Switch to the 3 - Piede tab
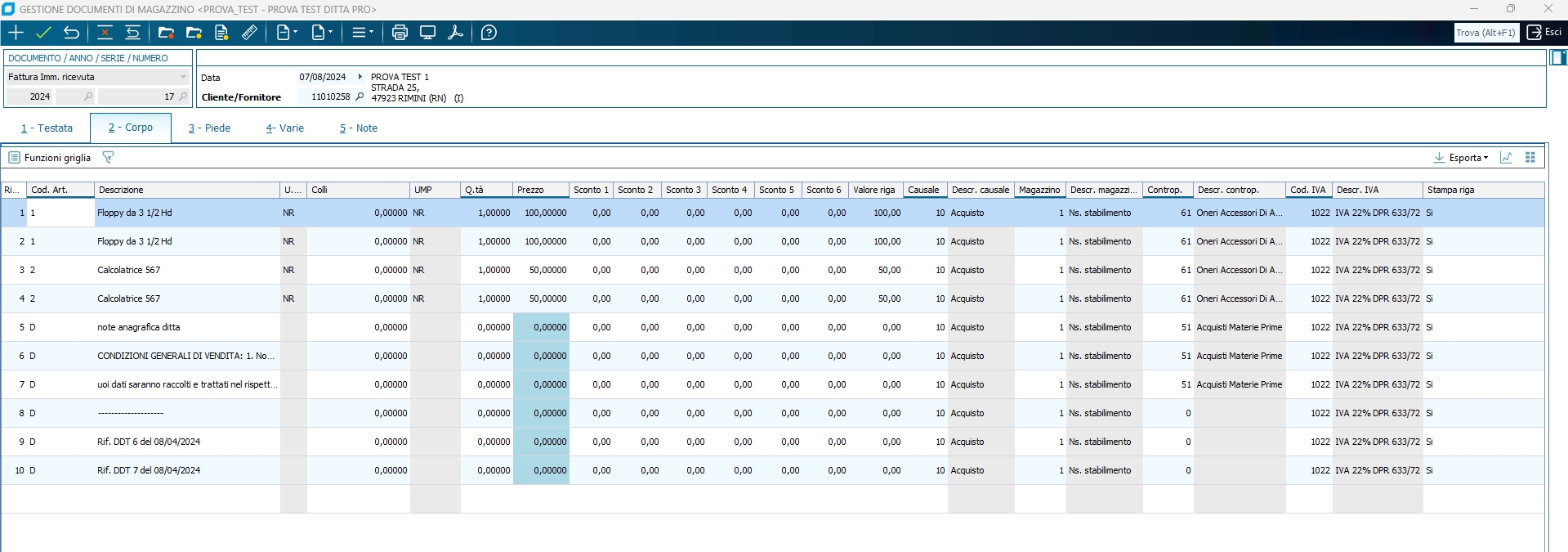 coord(209,128)
